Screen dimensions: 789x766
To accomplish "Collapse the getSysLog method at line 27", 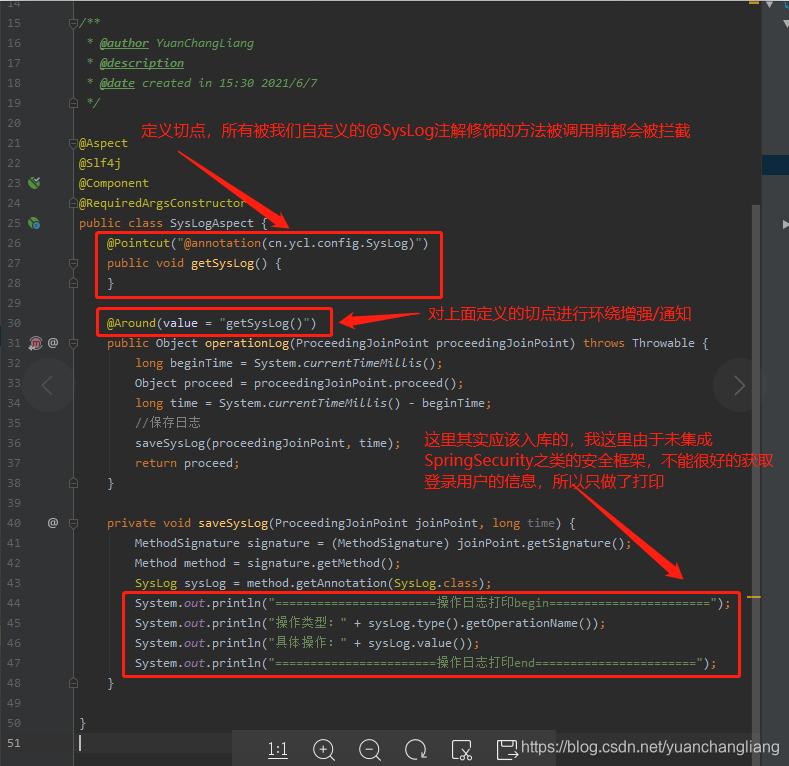I will (73, 263).
